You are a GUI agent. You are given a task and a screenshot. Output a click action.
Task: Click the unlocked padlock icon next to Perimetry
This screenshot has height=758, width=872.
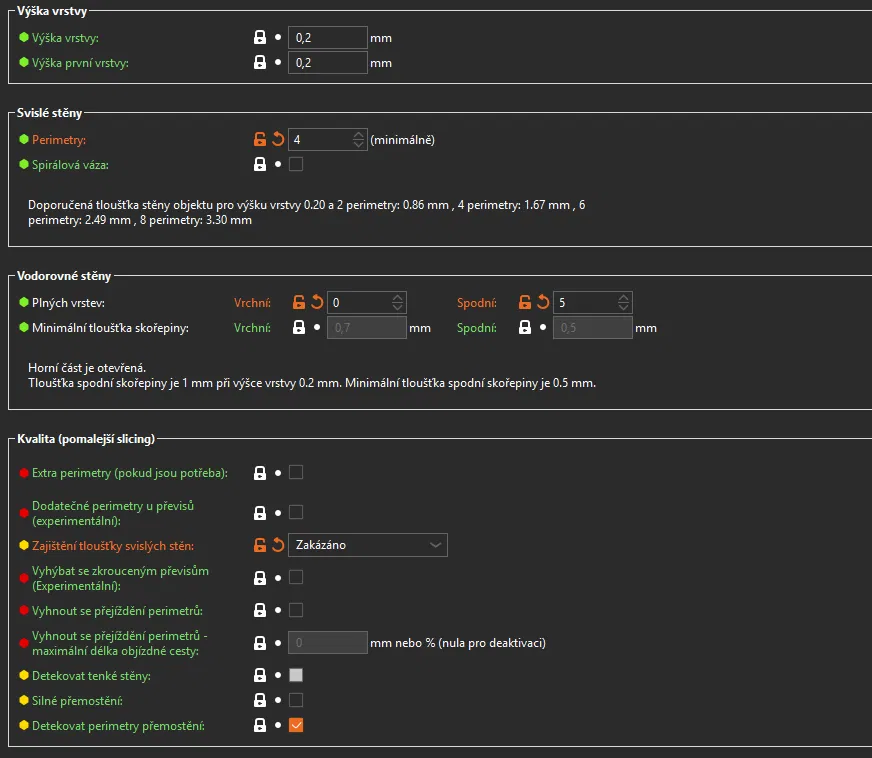(260, 140)
